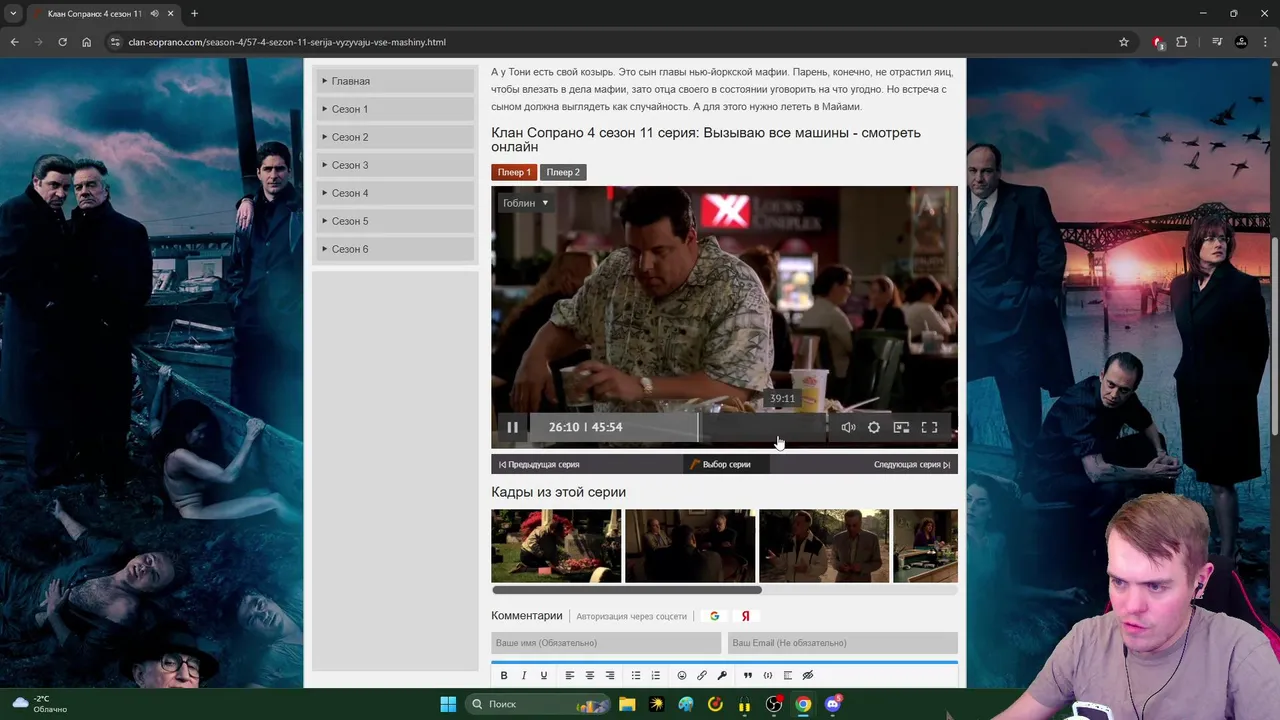Switch to Плеер 1 tab
The width and height of the screenshot is (1280, 720).
pos(514,172)
